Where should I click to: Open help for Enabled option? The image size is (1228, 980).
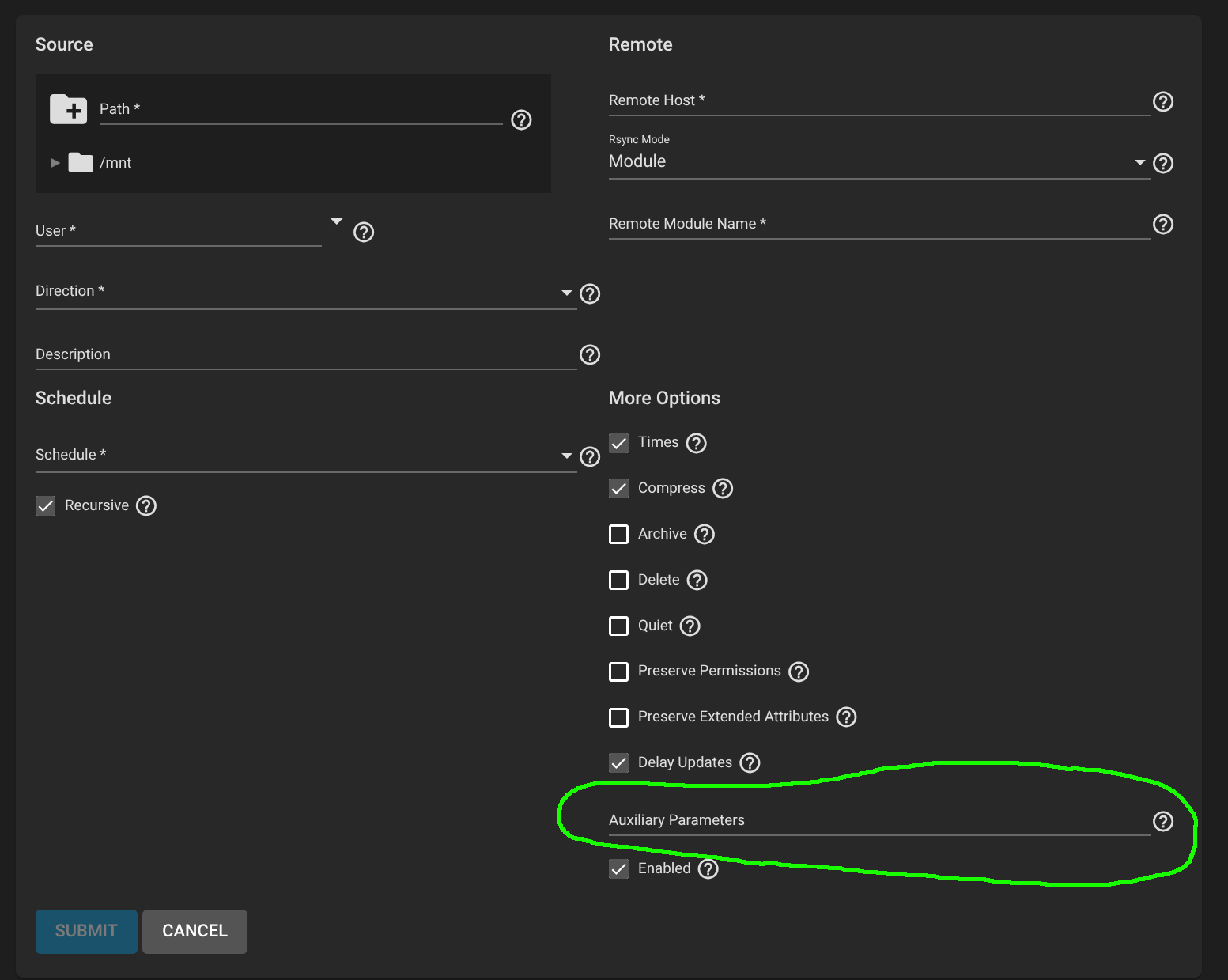point(708,868)
